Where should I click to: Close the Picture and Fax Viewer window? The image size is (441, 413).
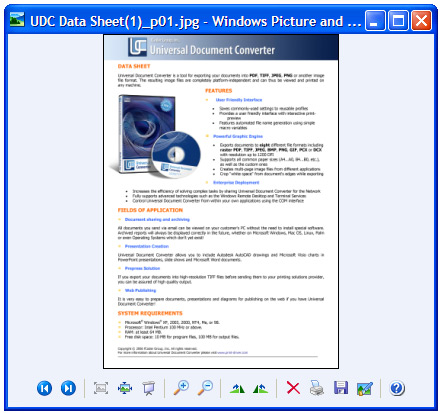pyautogui.click(x=421, y=21)
